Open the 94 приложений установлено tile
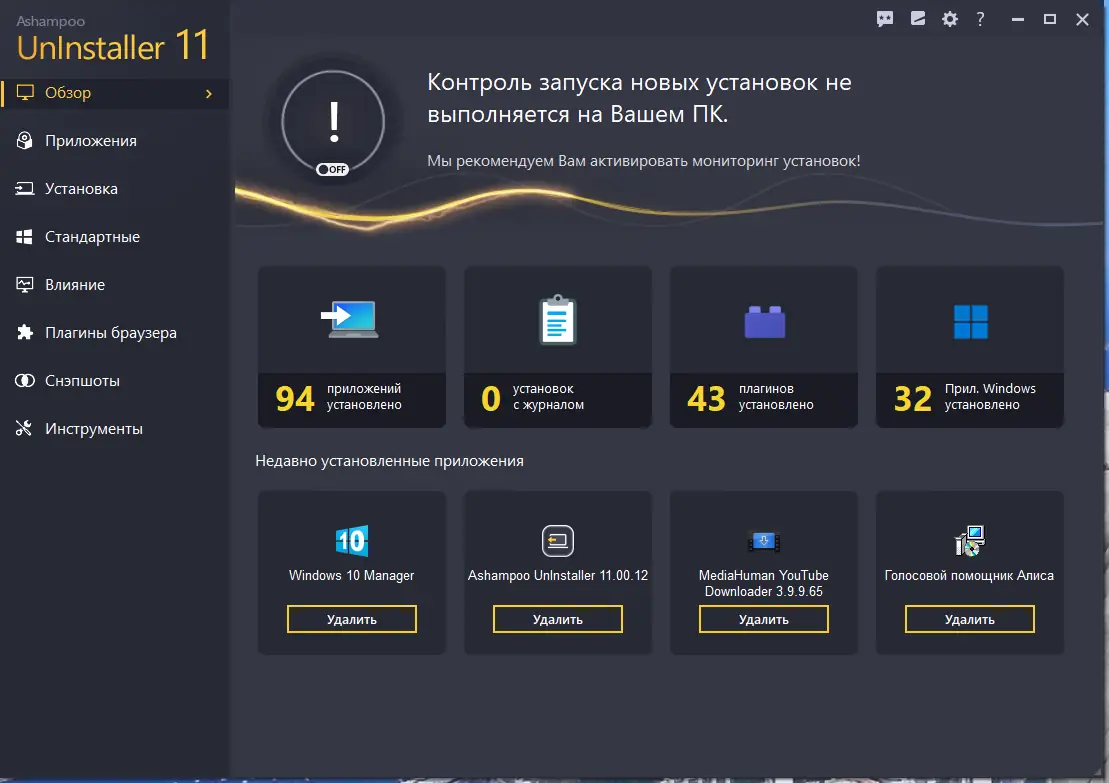 pos(352,347)
